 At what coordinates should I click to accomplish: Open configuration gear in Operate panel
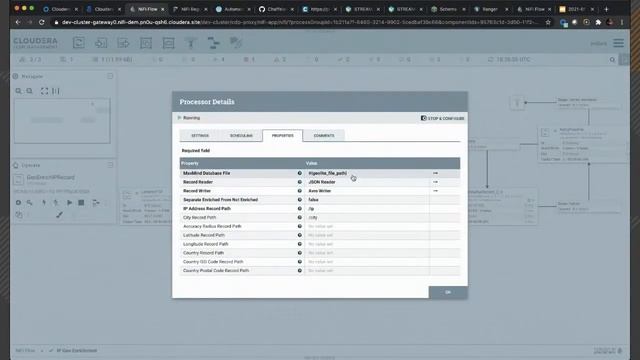click(18, 202)
